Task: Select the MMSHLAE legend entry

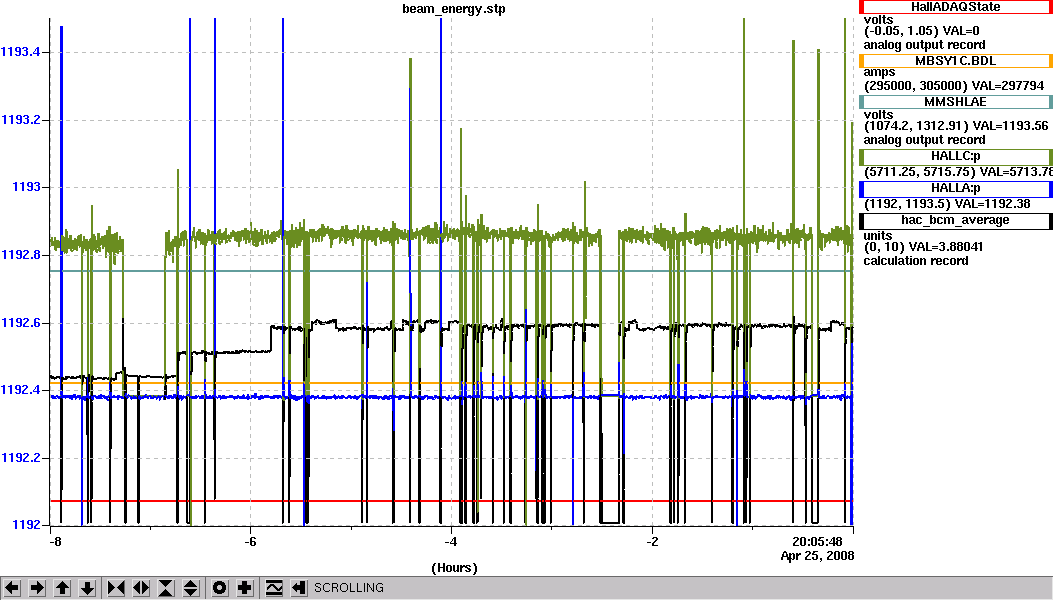Action: click(955, 102)
